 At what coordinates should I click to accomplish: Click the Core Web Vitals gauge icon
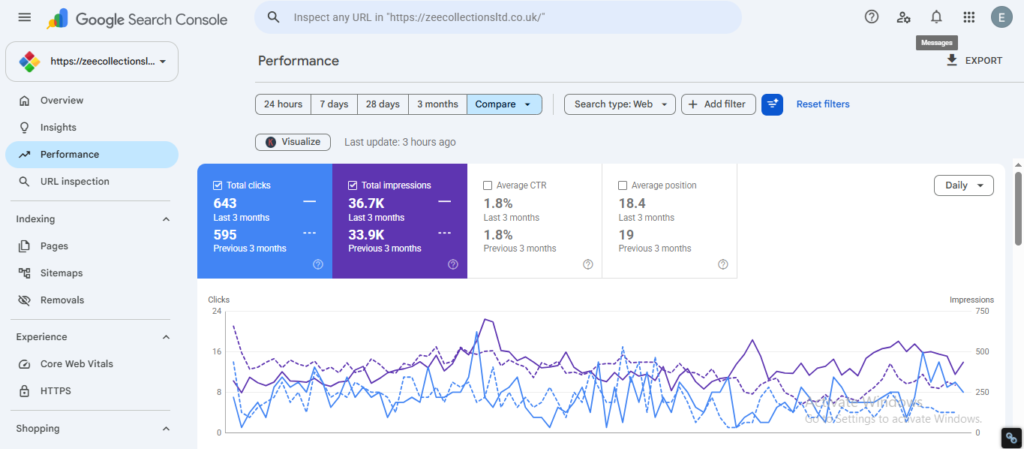pos(24,364)
